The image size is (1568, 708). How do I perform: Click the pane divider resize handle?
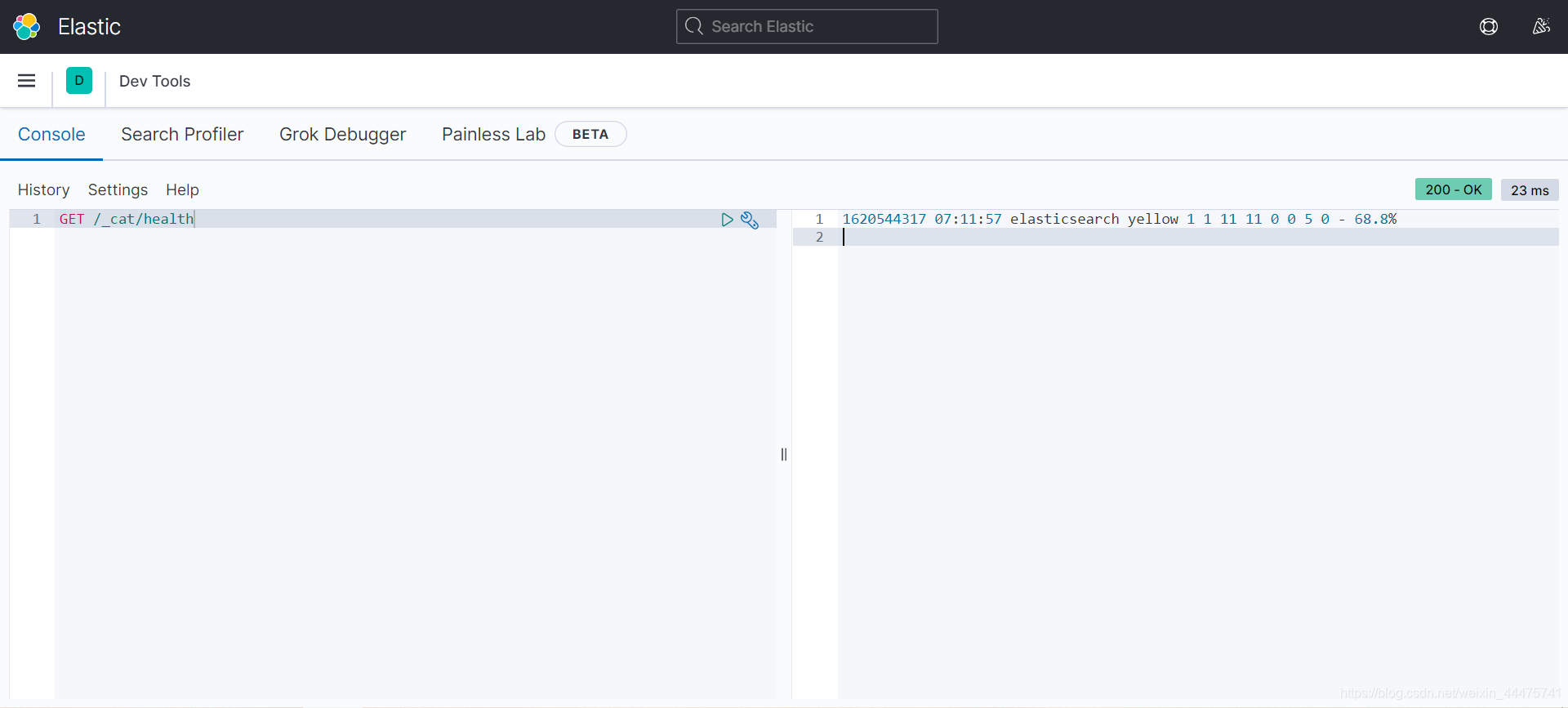tap(784, 454)
